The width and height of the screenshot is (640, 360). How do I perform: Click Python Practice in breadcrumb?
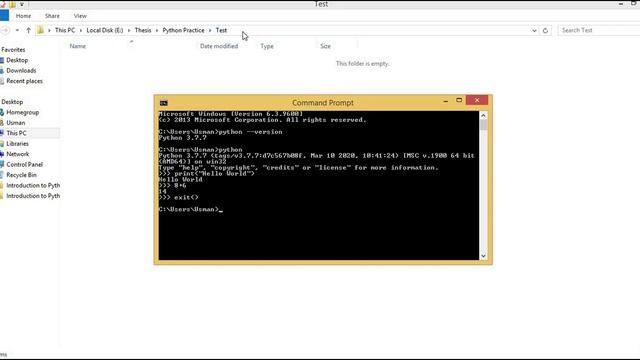click(x=183, y=30)
